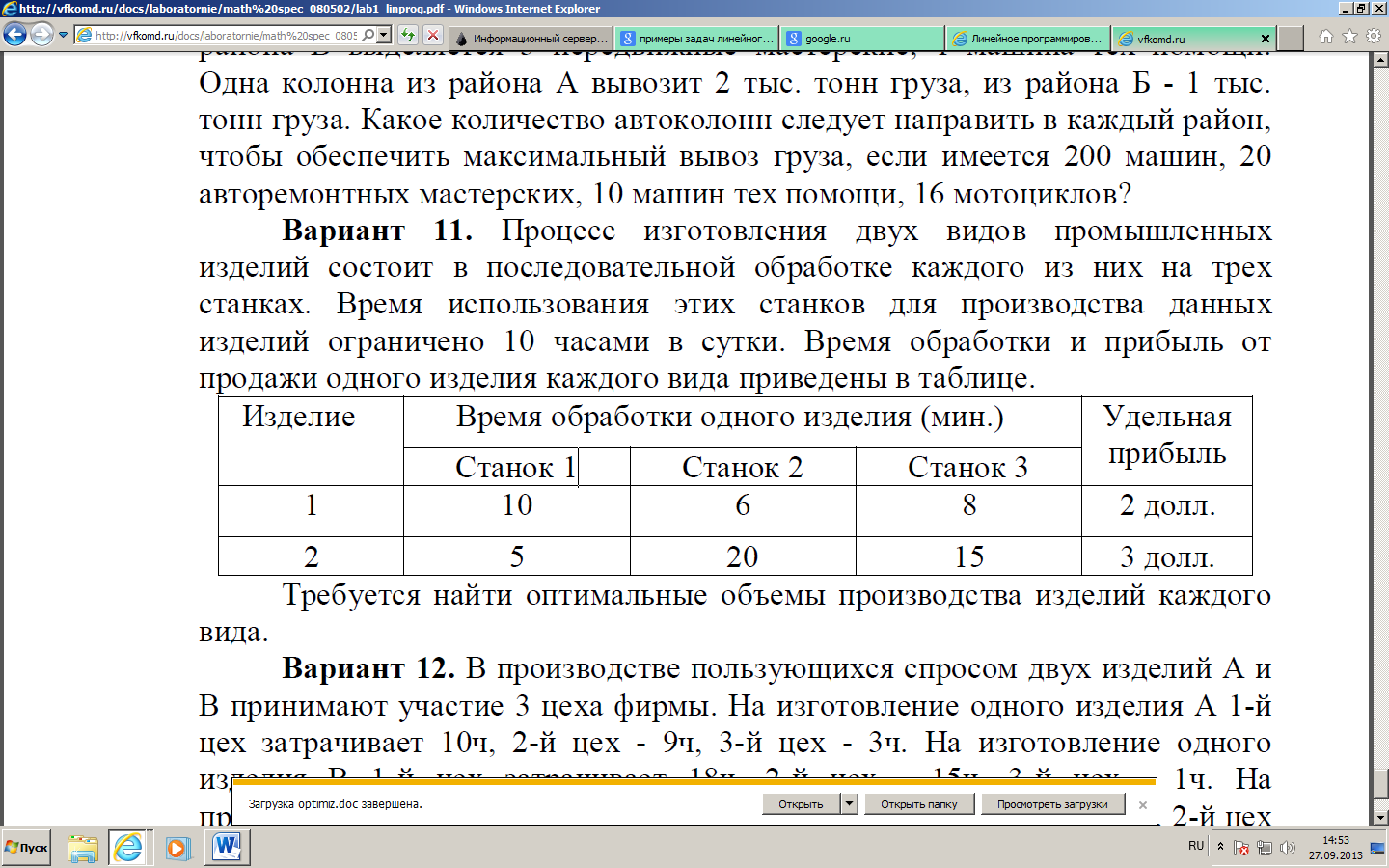The image size is (1389, 868).
Task: Click Internet Explorer taskbar icon
Action: click(x=128, y=848)
